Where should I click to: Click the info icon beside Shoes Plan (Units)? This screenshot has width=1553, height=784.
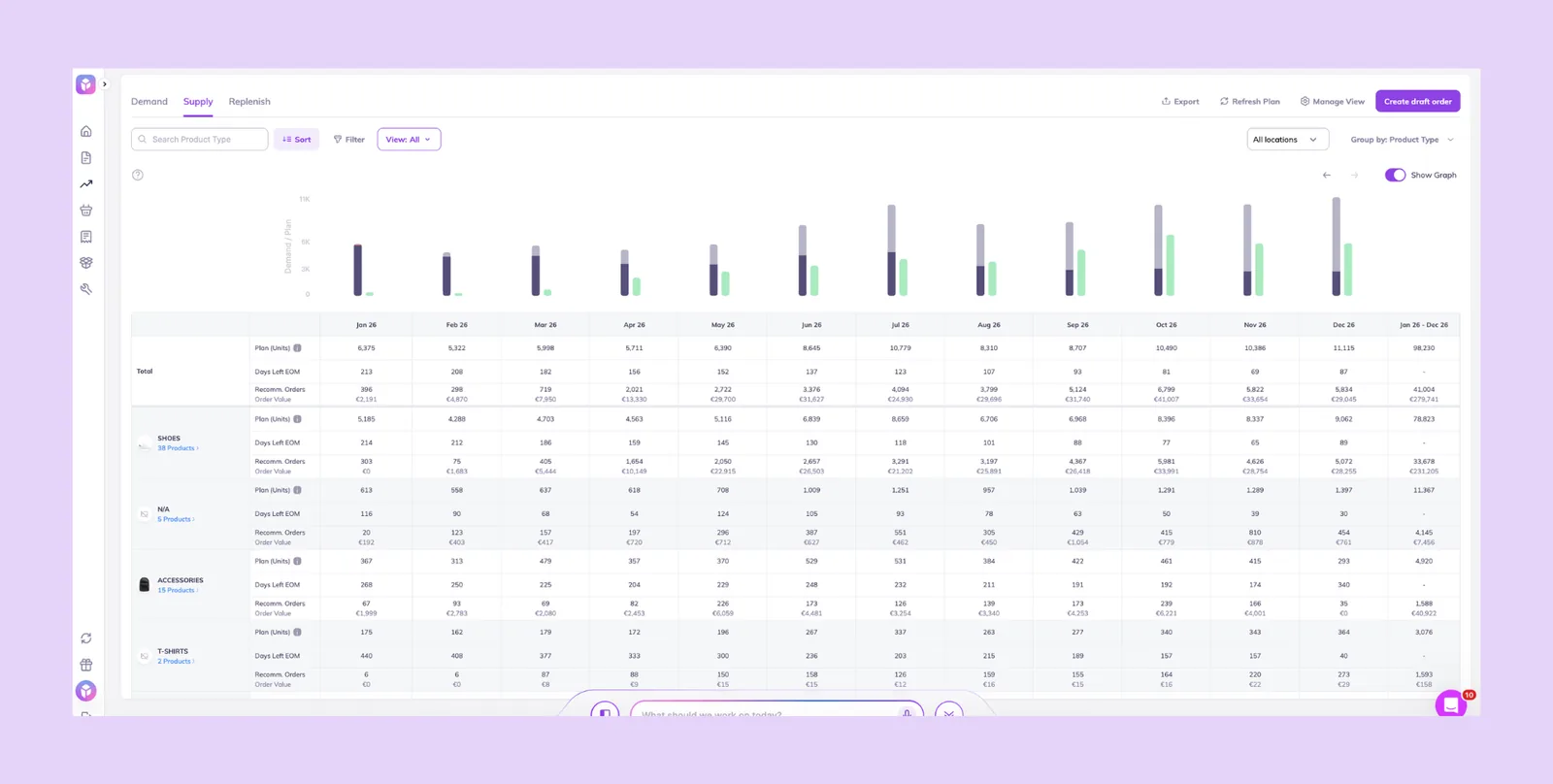click(298, 419)
